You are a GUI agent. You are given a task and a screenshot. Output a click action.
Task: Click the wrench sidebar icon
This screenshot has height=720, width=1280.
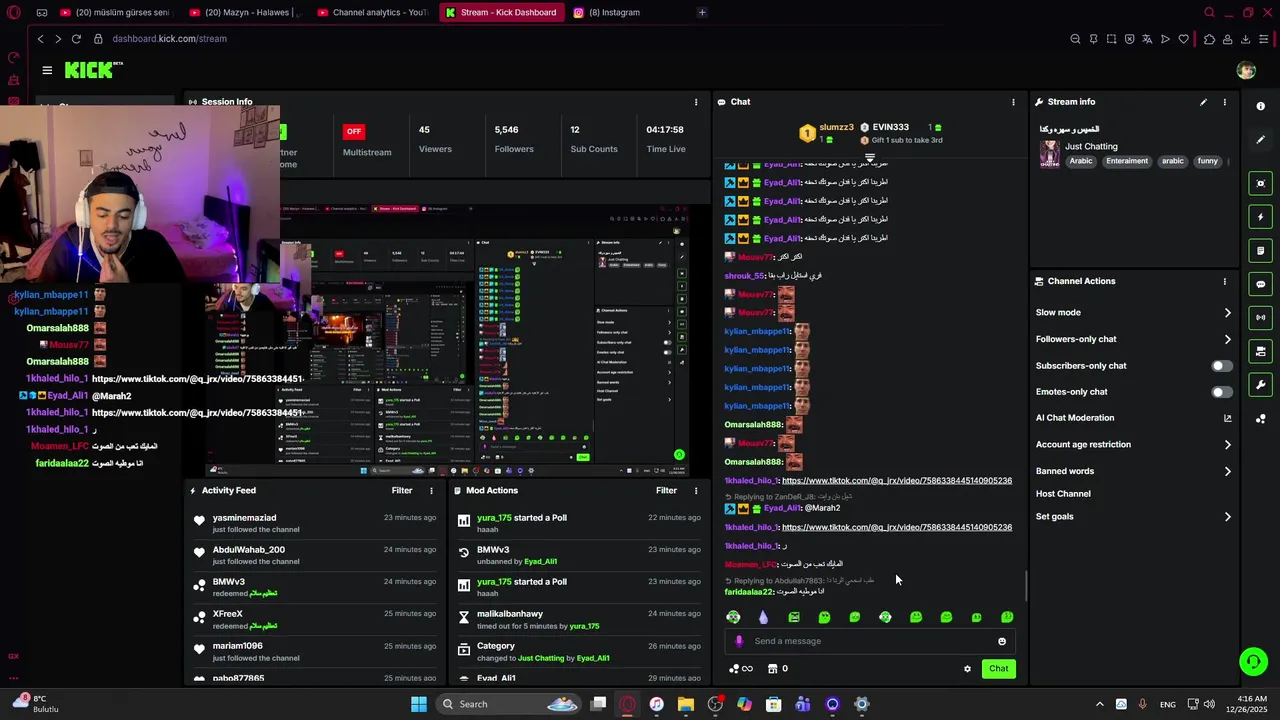[1261, 385]
